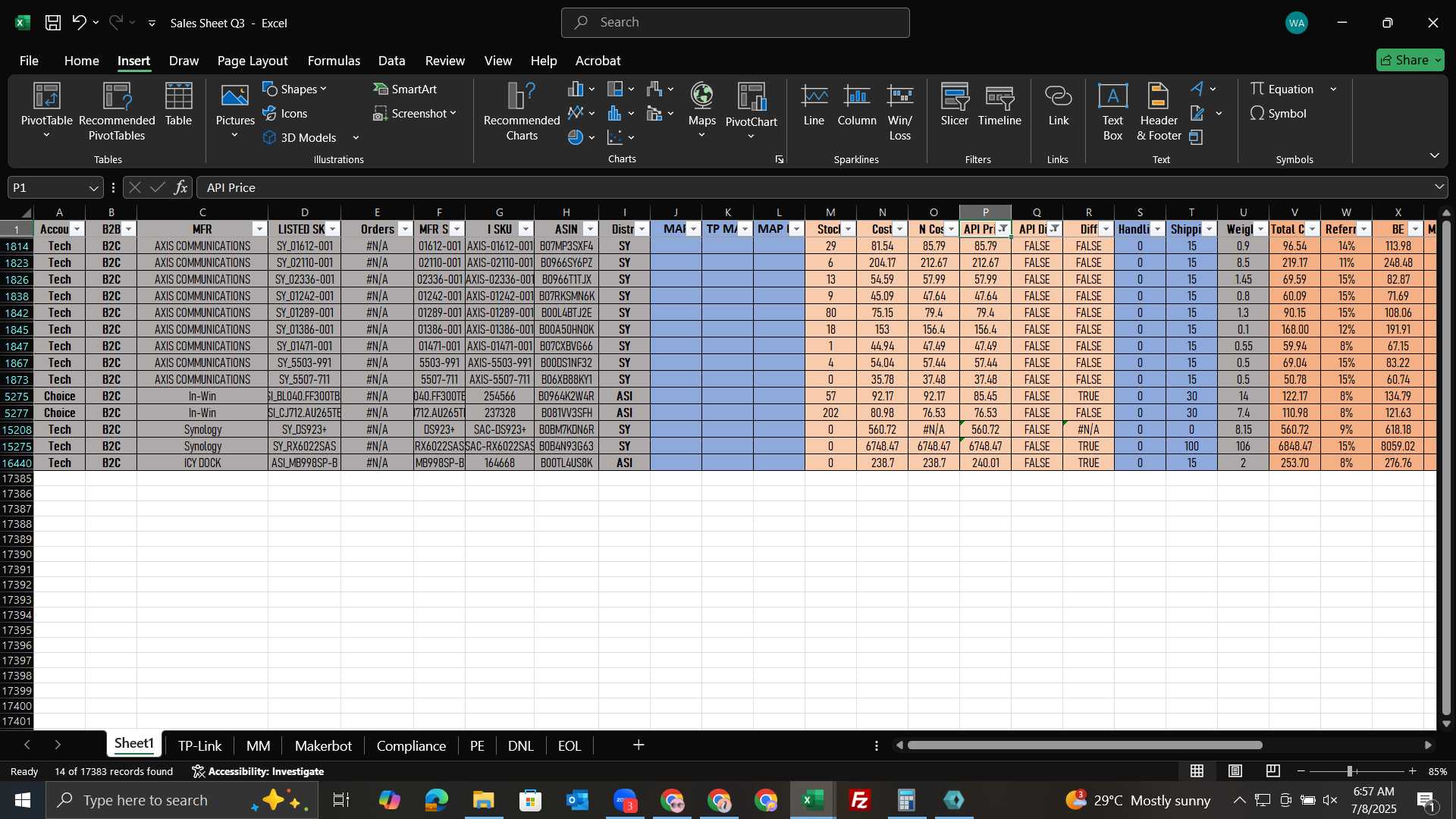Image resolution: width=1456 pixels, height=819 pixels.
Task: Add a Win/Loss sparkline
Action: [900, 111]
